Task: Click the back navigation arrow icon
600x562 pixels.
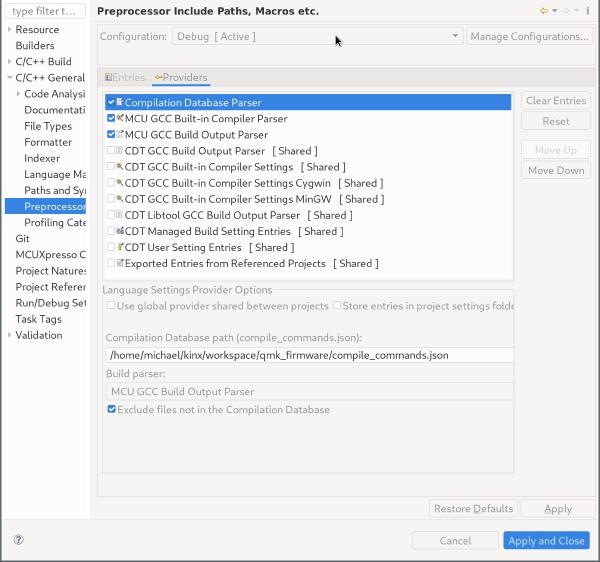Action: click(x=544, y=11)
